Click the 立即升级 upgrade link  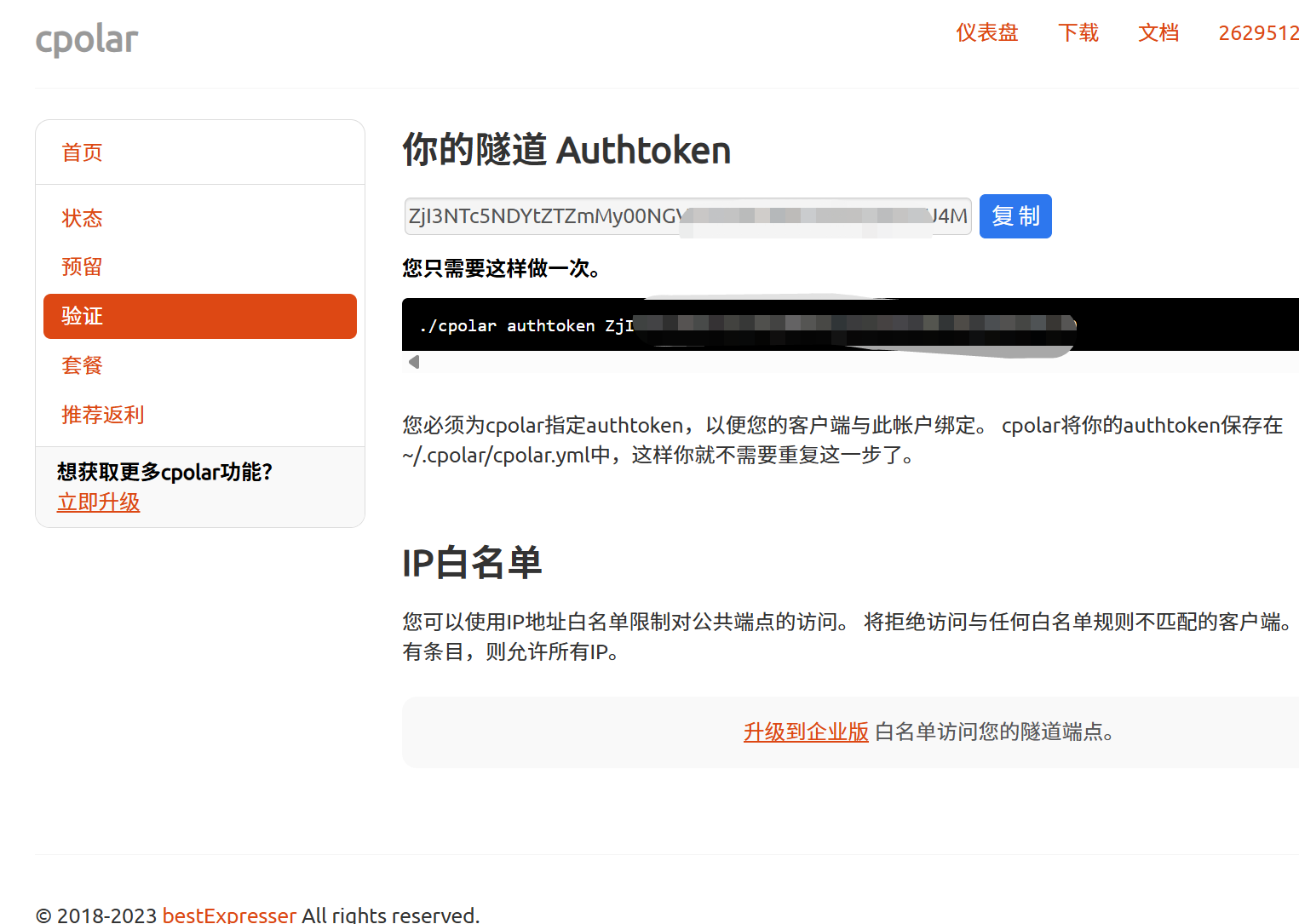click(98, 502)
